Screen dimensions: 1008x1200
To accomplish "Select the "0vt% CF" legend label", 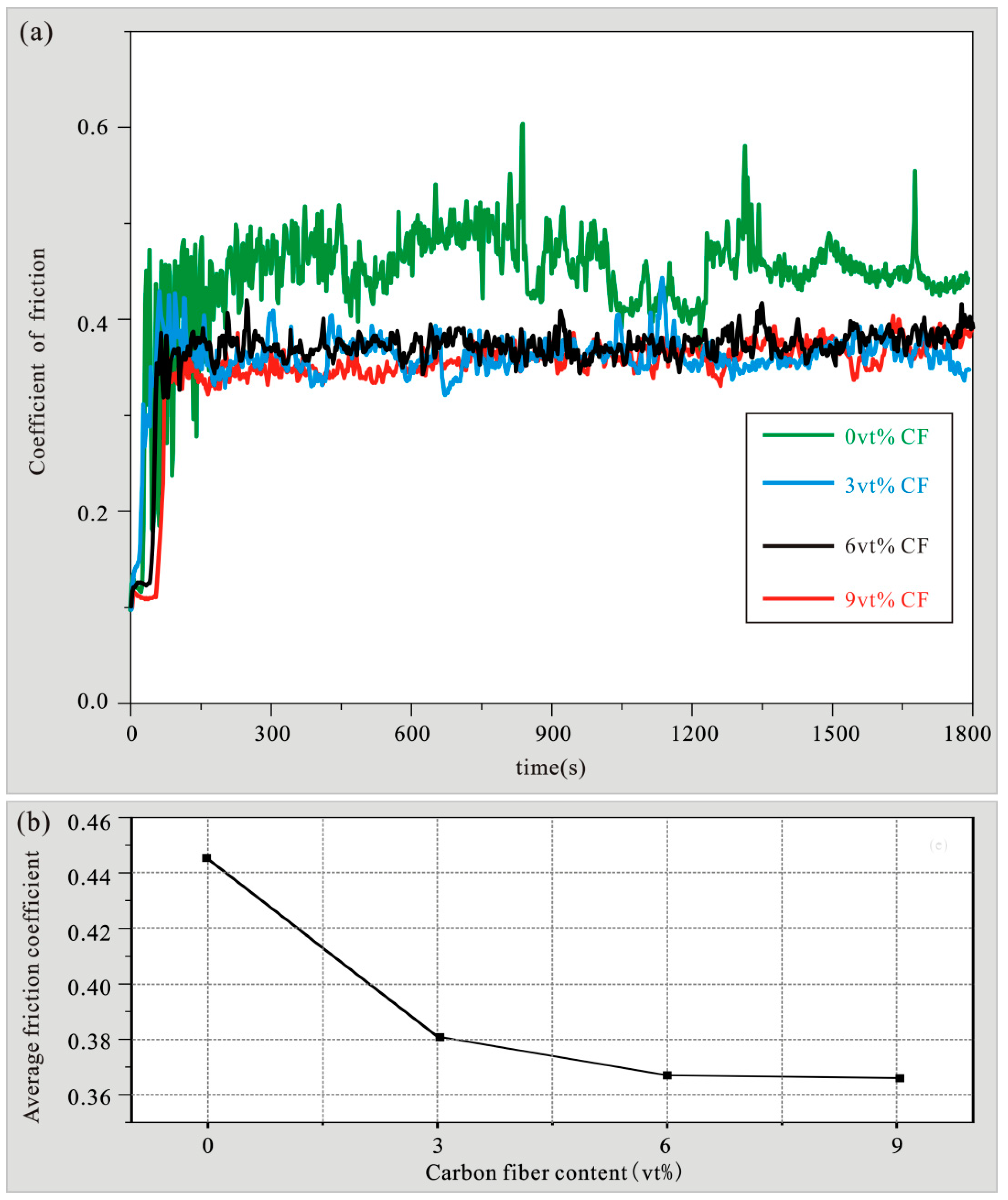I will pos(886,437).
